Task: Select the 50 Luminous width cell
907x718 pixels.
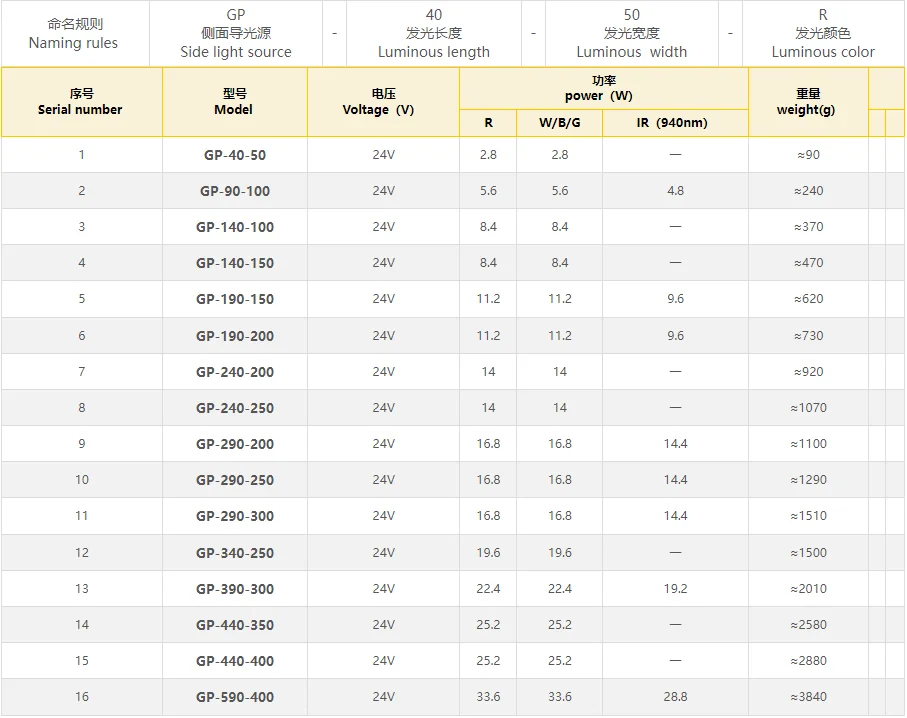Action: tap(632, 34)
